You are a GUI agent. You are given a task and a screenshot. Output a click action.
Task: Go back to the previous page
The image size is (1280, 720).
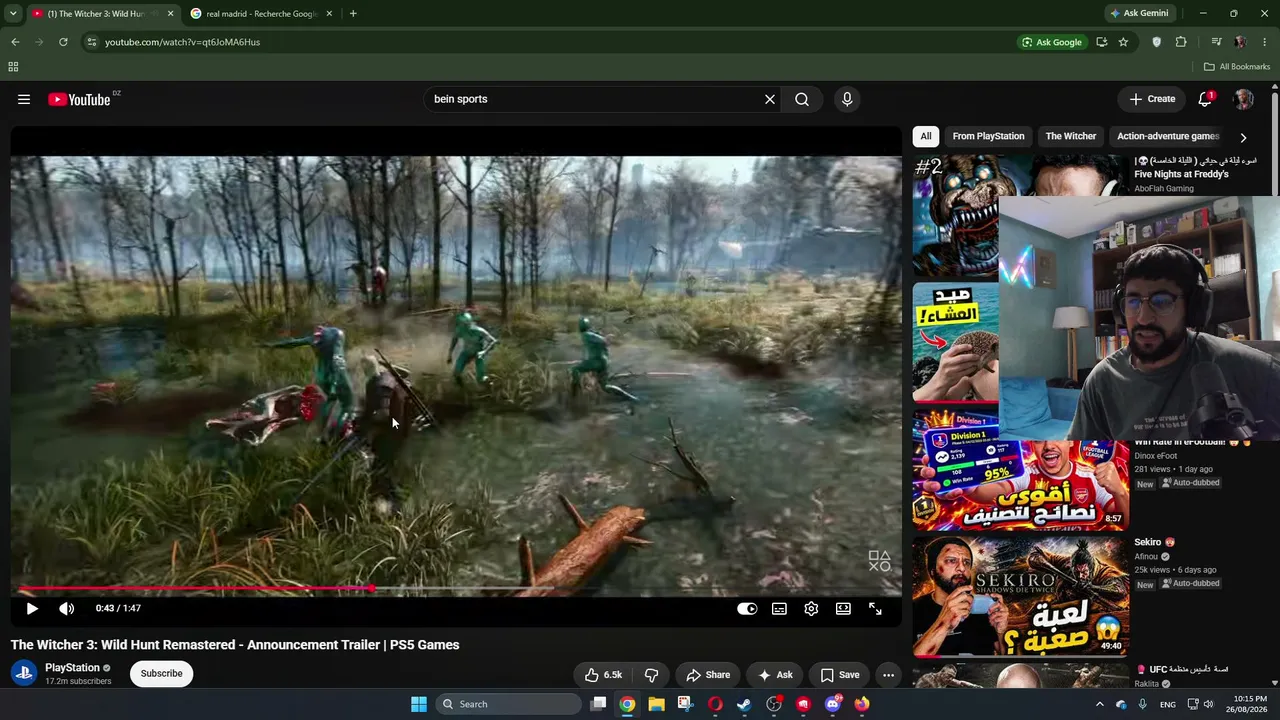coord(15,42)
